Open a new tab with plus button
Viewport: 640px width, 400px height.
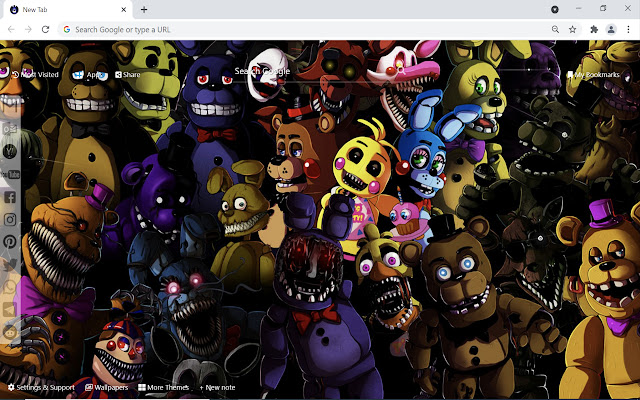click(x=144, y=9)
